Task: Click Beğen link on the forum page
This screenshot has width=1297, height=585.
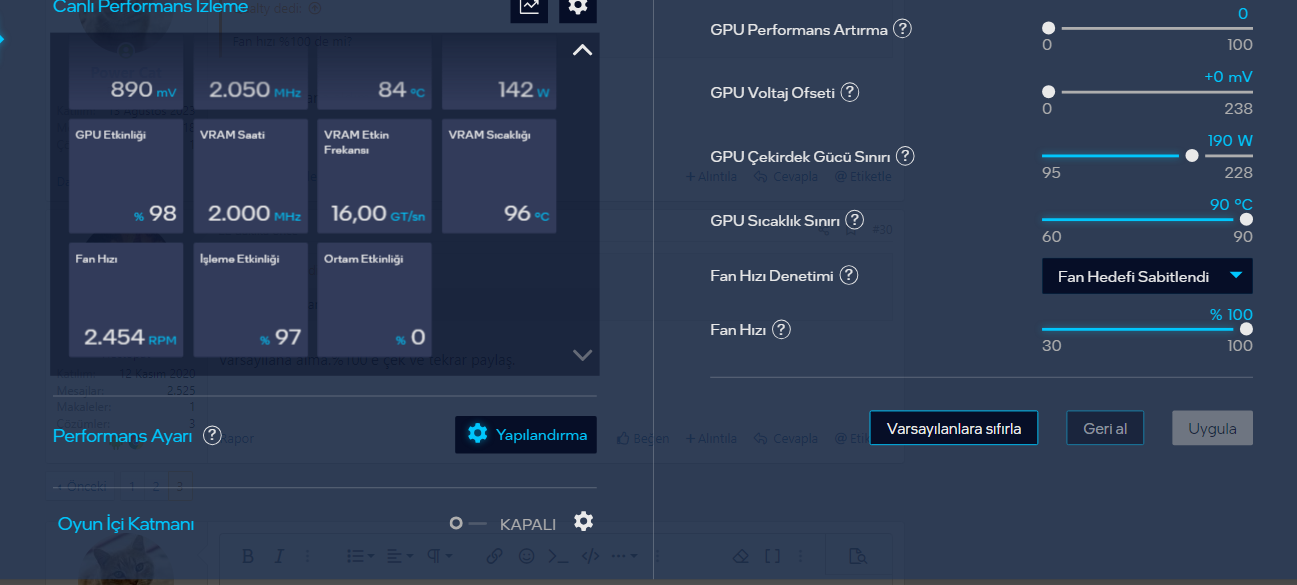Action: pos(644,438)
